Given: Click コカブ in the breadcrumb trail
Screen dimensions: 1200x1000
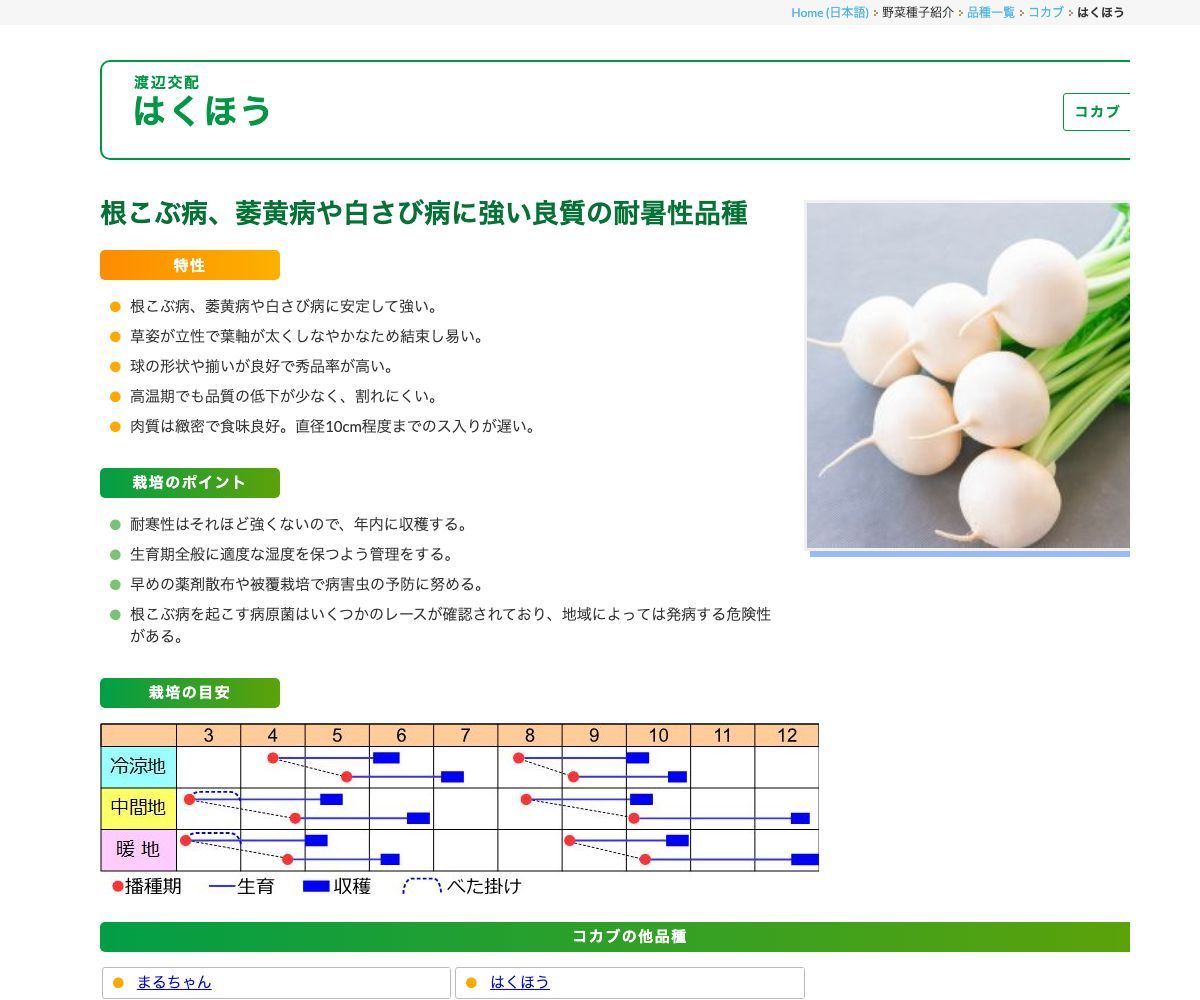Looking at the screenshot, I should click(x=1045, y=13).
